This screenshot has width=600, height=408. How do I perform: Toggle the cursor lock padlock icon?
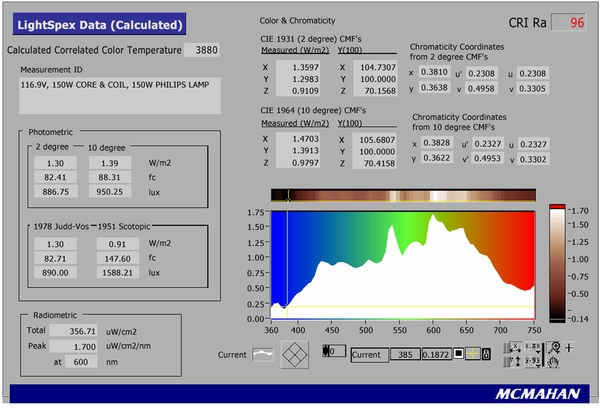point(486,354)
